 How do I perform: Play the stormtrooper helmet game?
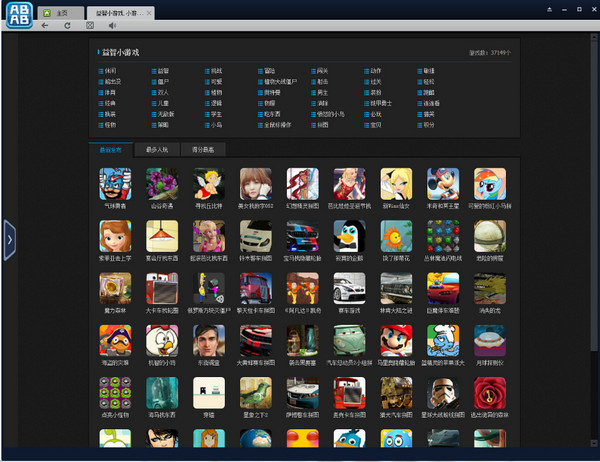point(442,394)
